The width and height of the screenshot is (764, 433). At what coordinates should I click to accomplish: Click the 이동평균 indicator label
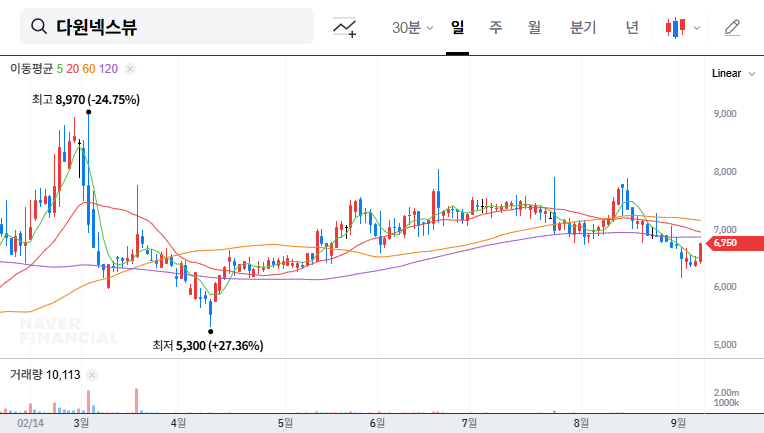click(x=31, y=69)
